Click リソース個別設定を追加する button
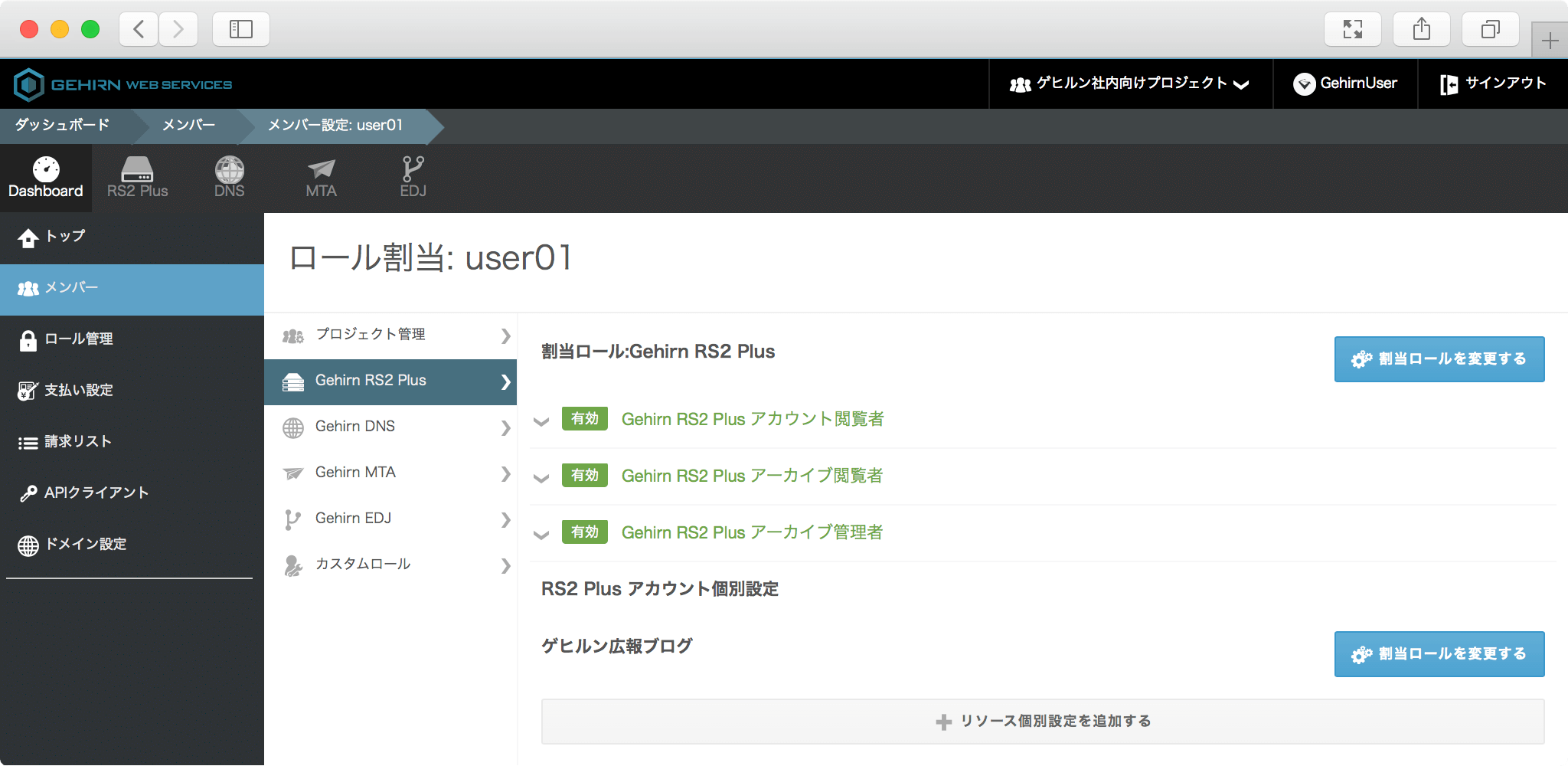 coord(1042,721)
